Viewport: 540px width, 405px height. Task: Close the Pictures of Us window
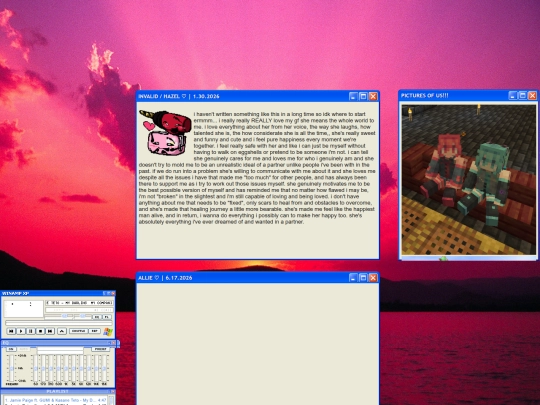point(532,95)
